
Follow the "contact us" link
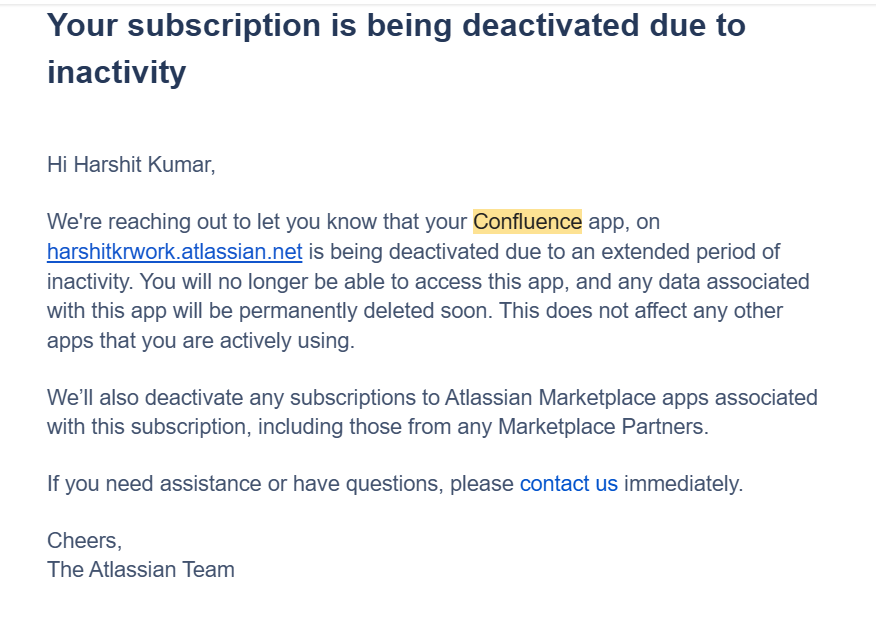click(x=569, y=484)
